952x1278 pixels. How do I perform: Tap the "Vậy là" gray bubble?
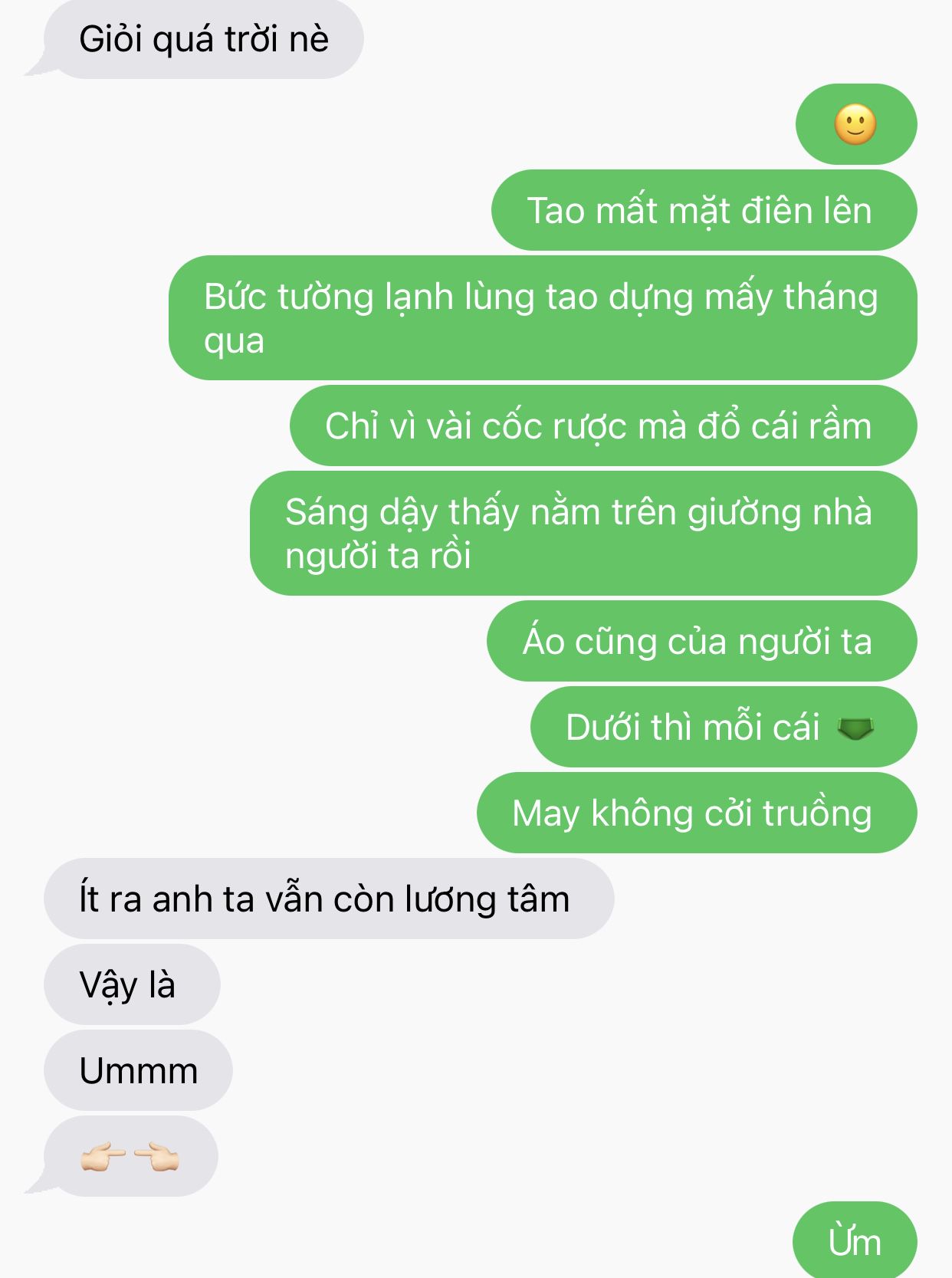click(132, 984)
